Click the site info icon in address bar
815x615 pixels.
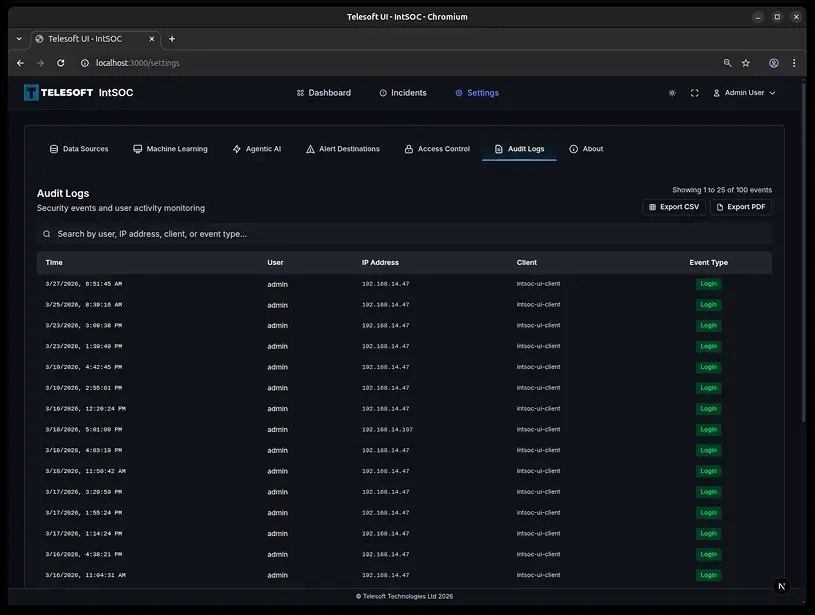(85, 63)
